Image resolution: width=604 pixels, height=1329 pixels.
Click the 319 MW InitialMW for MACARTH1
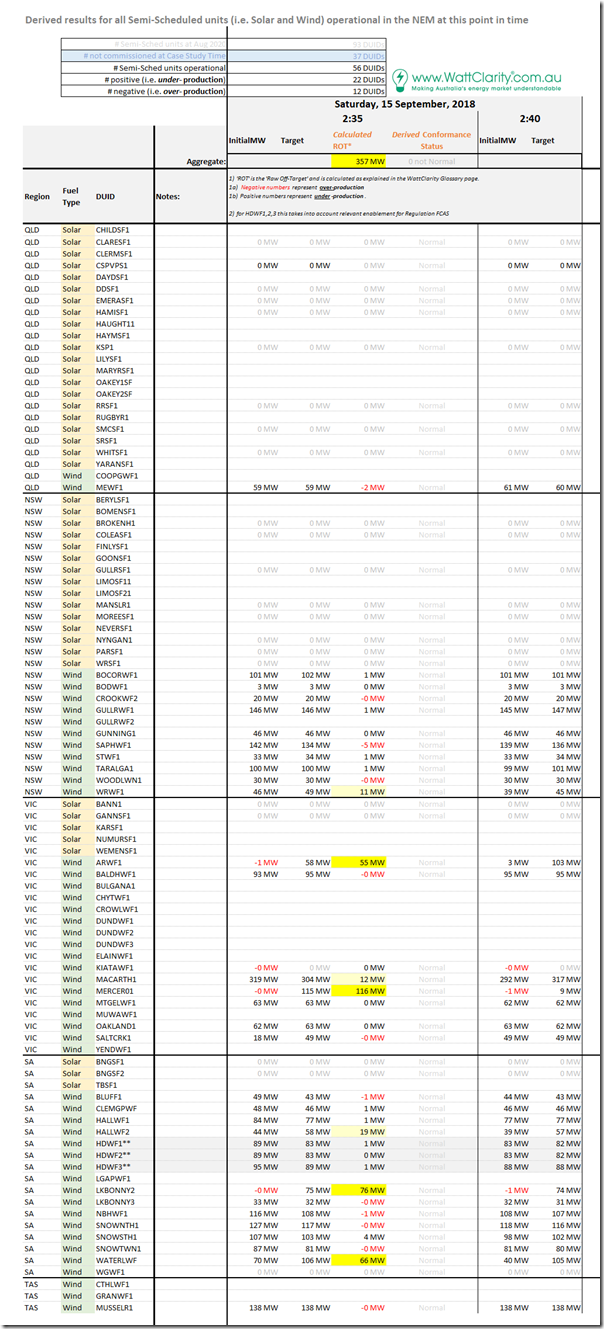[x=263, y=979]
